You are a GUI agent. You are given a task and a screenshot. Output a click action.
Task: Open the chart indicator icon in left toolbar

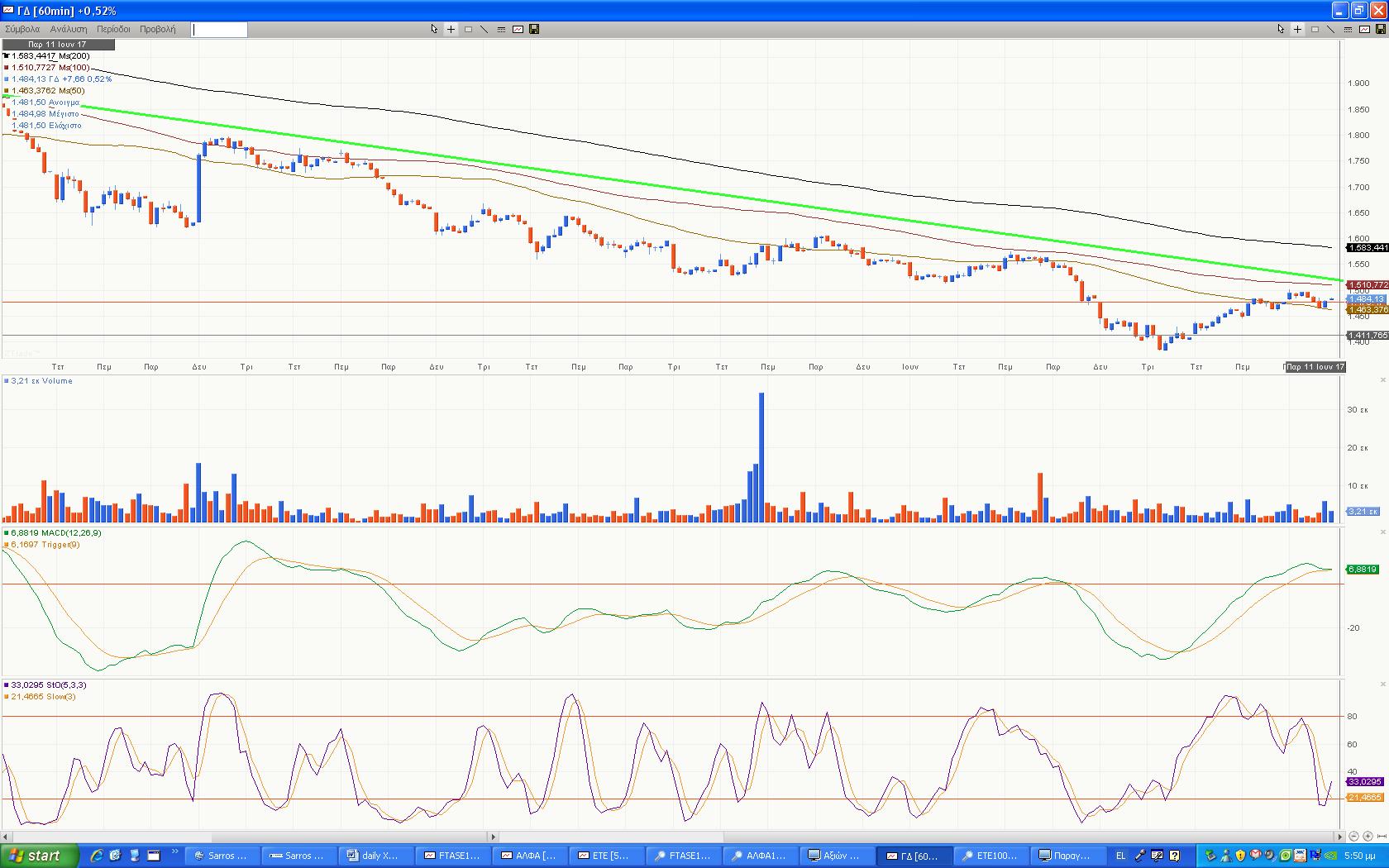(x=518, y=29)
